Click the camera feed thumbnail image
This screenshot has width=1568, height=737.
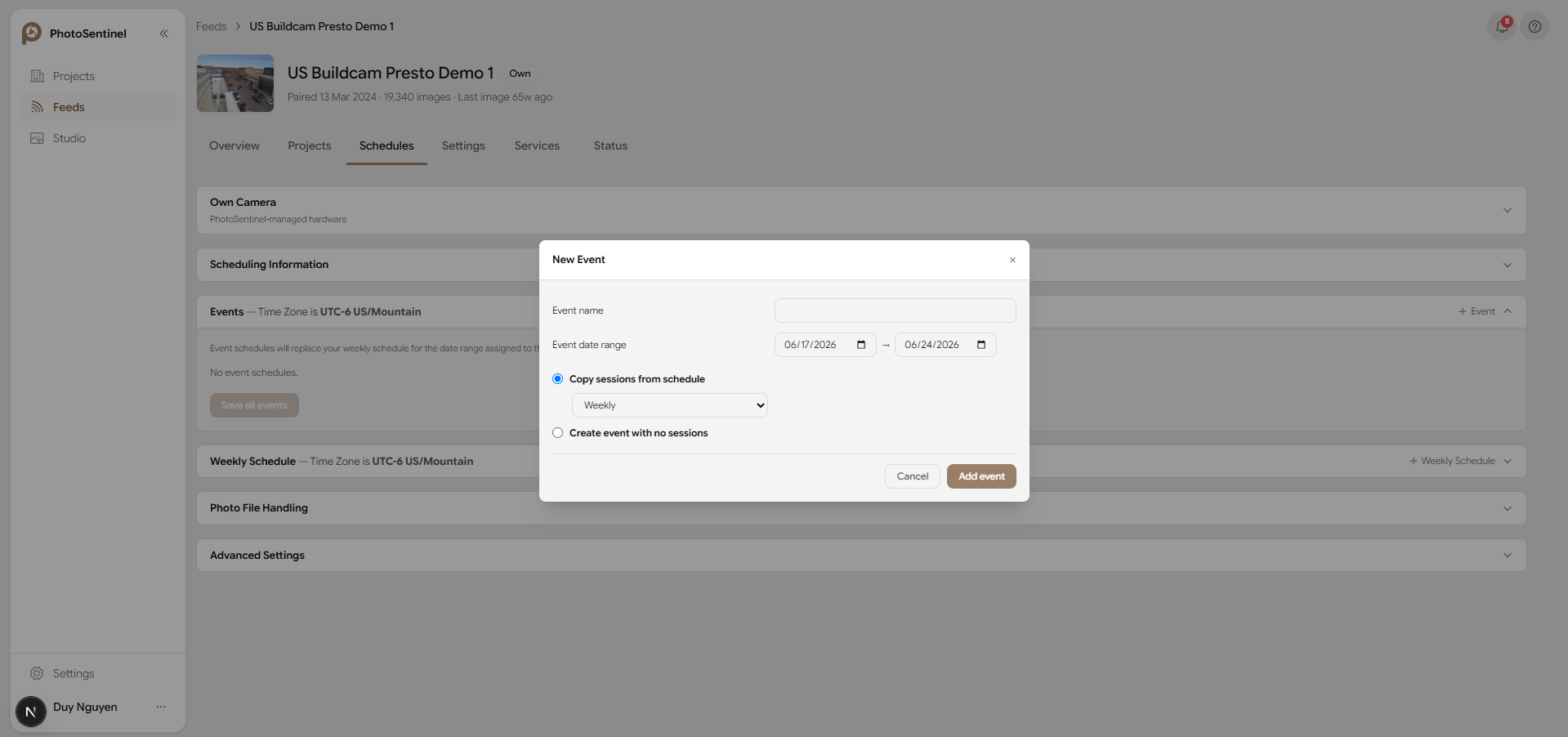click(x=235, y=83)
